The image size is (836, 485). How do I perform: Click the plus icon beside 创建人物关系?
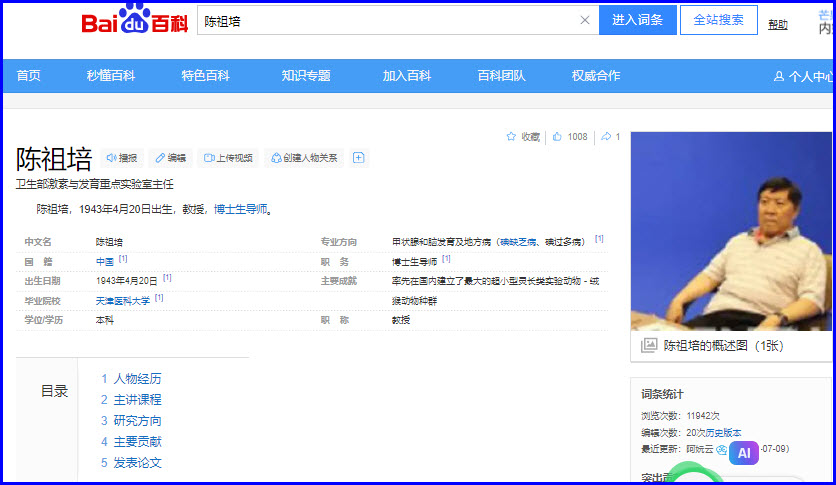click(x=359, y=158)
